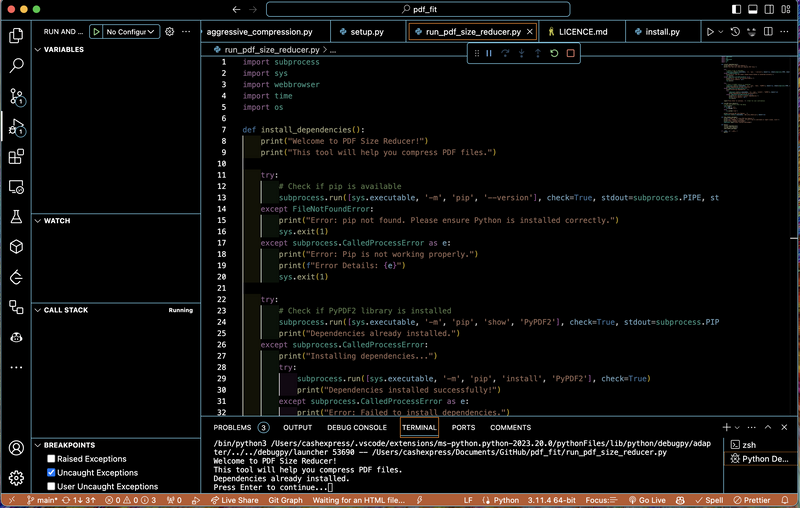Run Python file with editor play button
The height and width of the screenshot is (508, 800).
point(710,32)
